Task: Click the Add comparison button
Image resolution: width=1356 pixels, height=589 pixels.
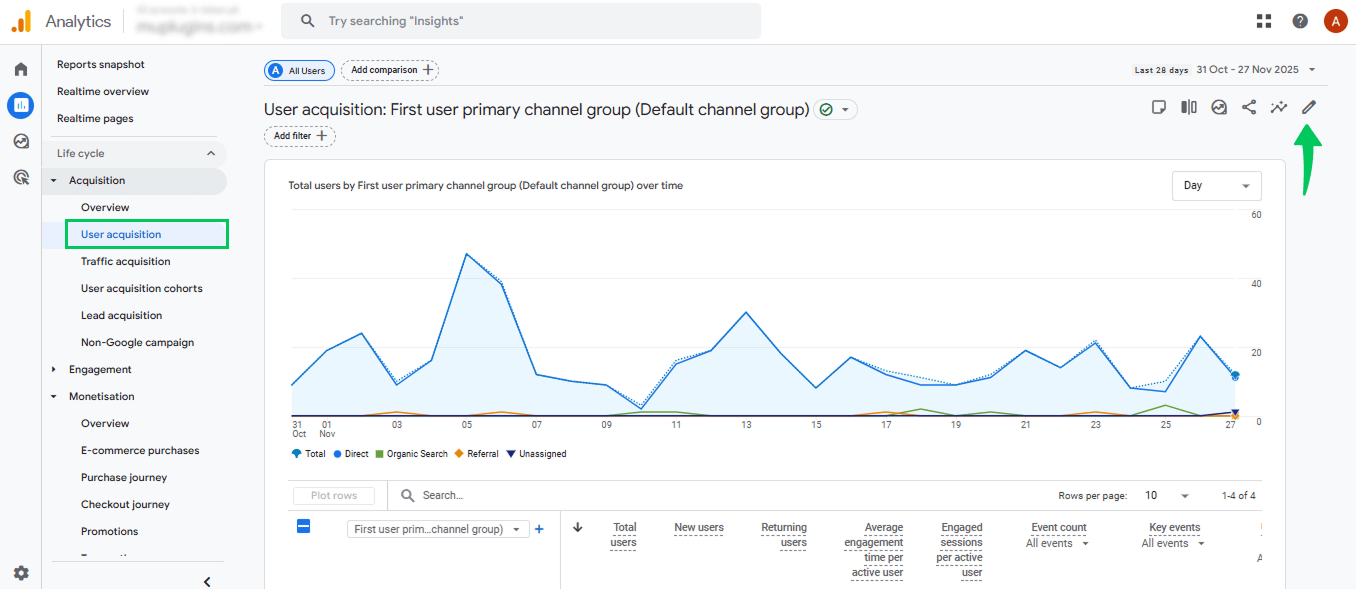Action: [390, 70]
